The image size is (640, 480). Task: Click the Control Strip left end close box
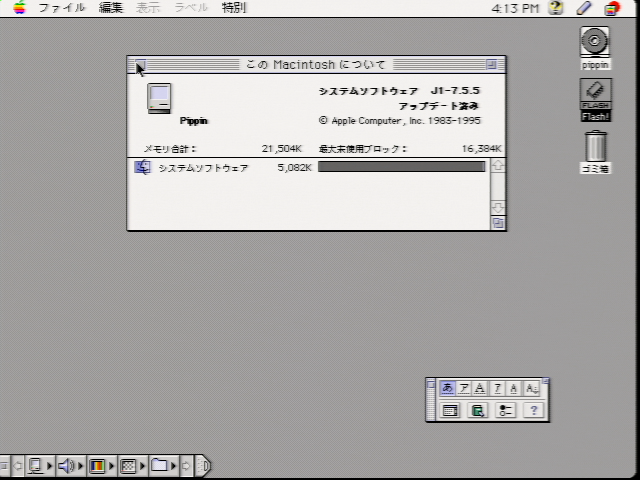[x=4, y=466]
